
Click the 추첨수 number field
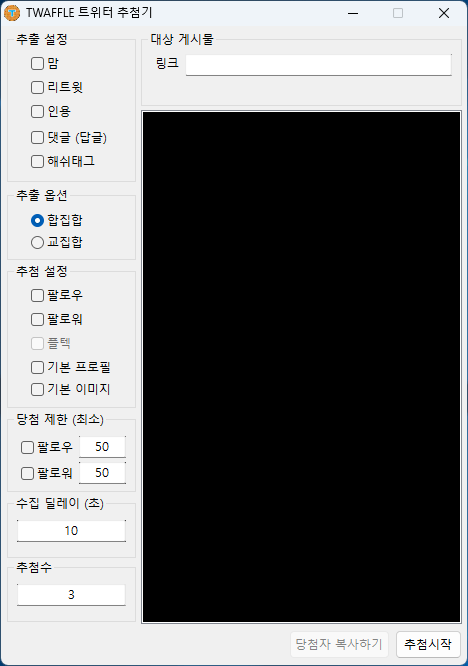coord(71,595)
